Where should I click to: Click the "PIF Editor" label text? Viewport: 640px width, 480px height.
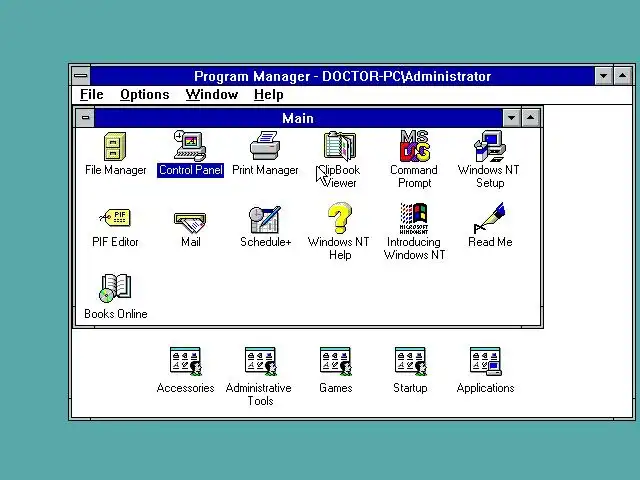coord(115,242)
